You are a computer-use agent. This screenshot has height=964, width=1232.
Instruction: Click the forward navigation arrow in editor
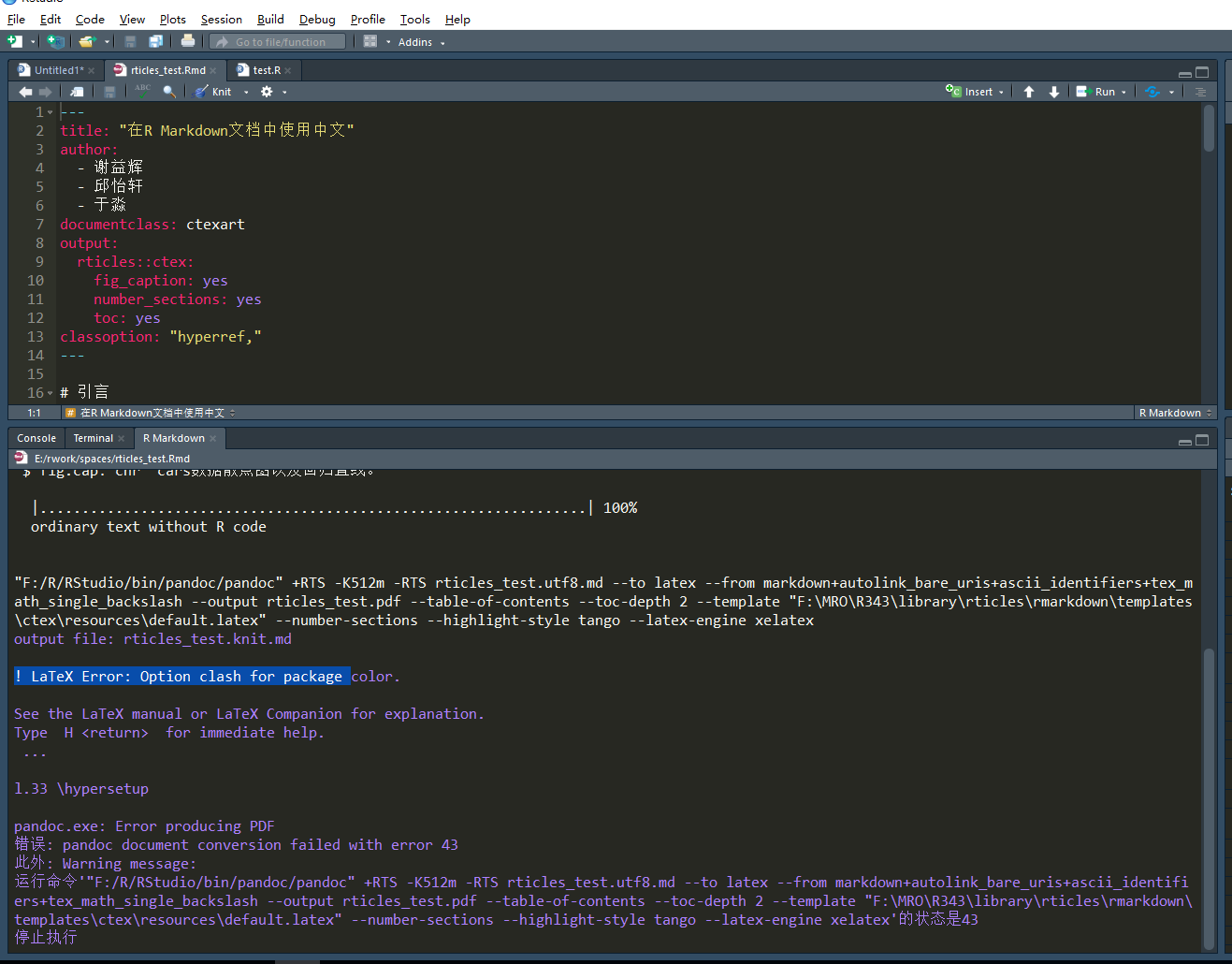click(45, 92)
